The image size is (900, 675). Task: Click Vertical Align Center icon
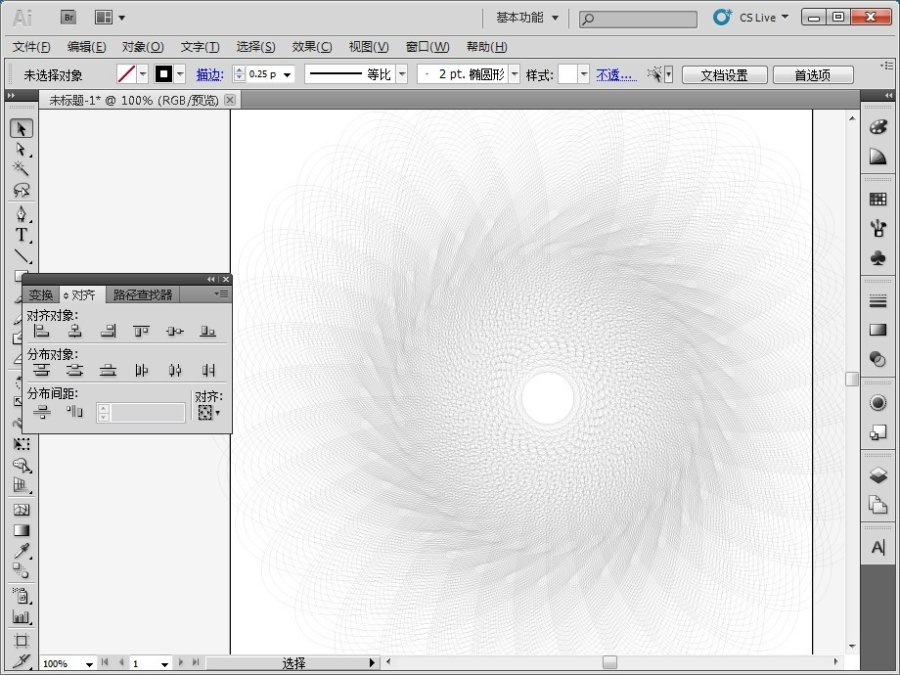point(174,331)
